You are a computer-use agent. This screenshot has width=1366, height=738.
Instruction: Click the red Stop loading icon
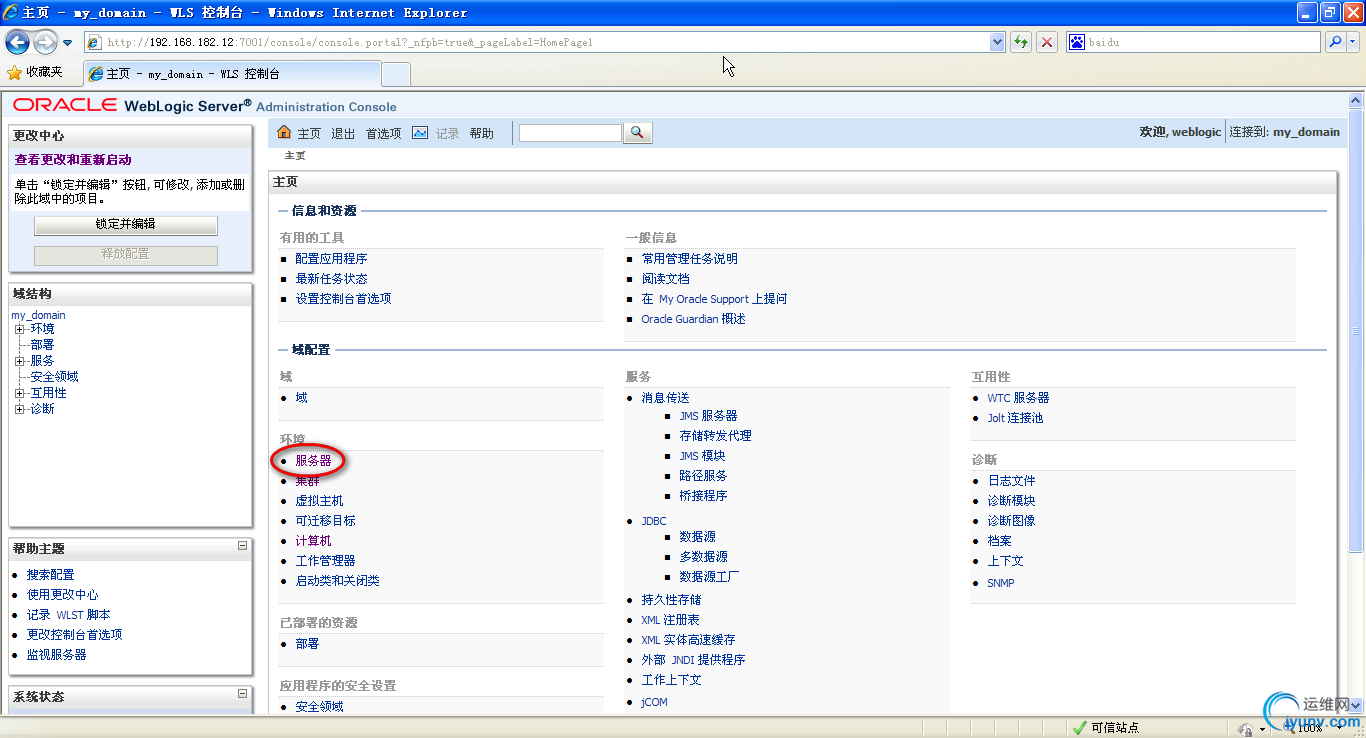pos(1047,42)
